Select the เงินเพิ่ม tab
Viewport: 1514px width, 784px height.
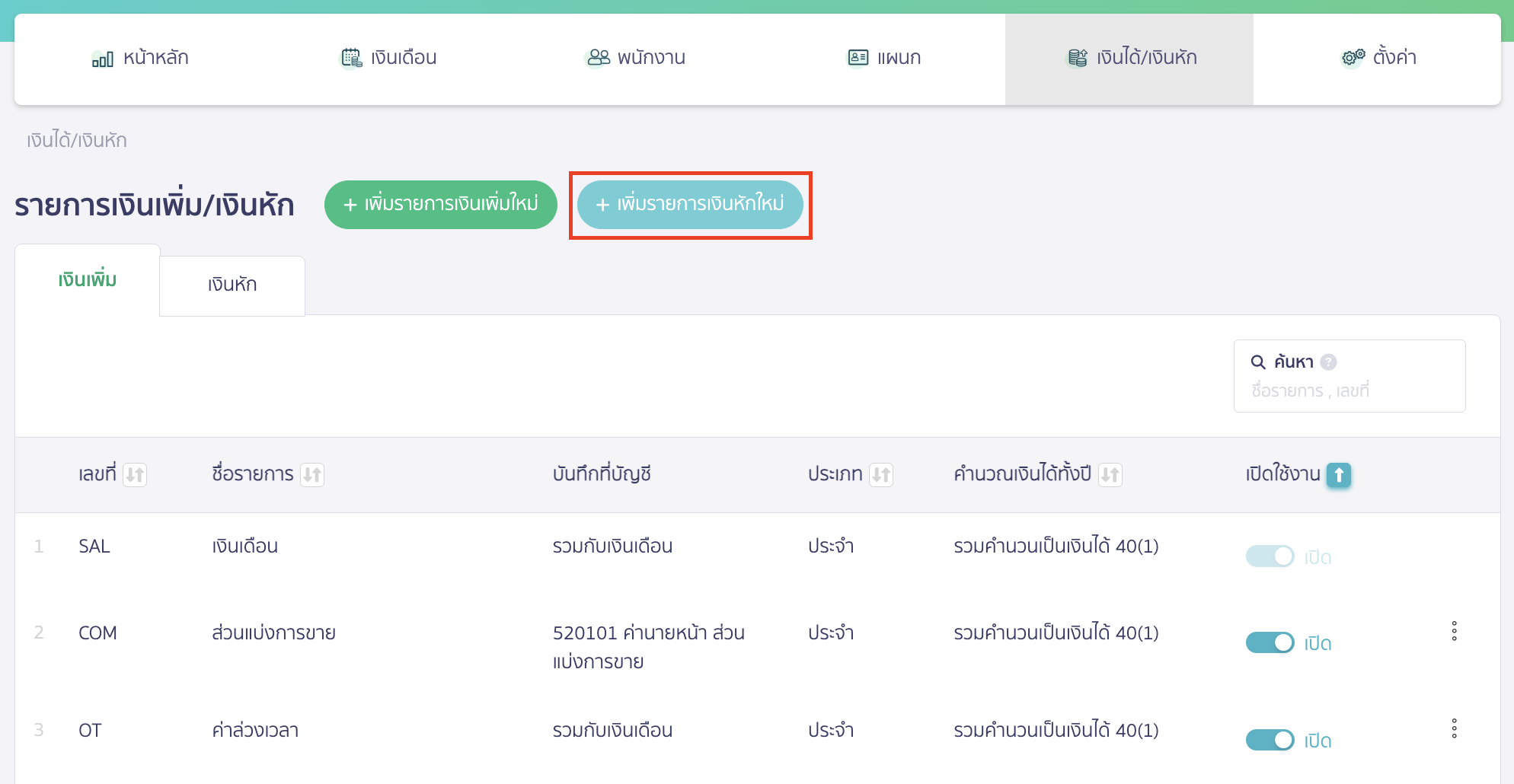[x=87, y=279]
